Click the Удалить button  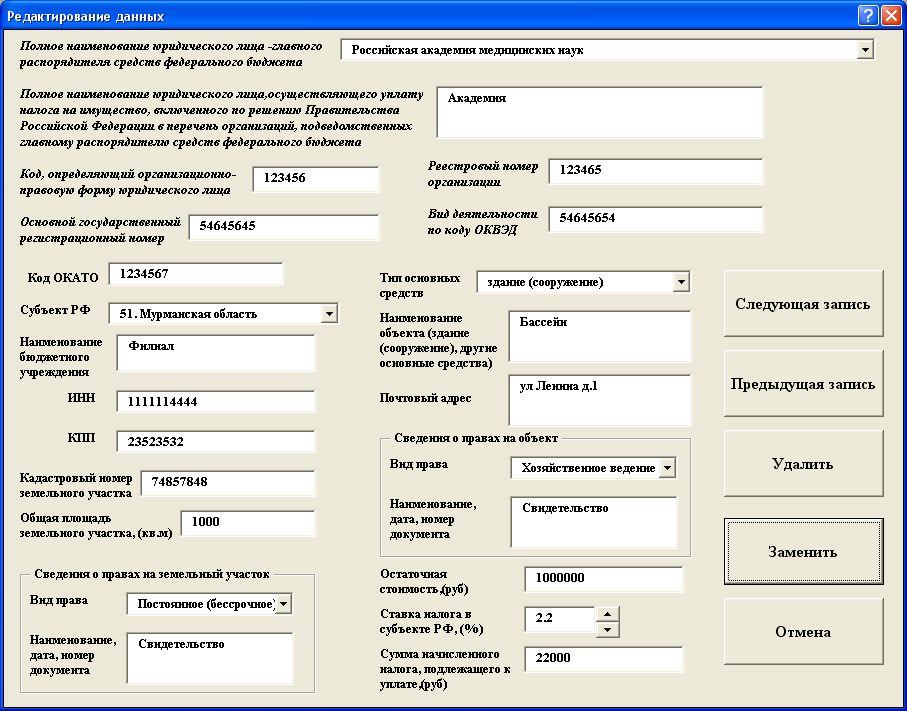(x=803, y=463)
